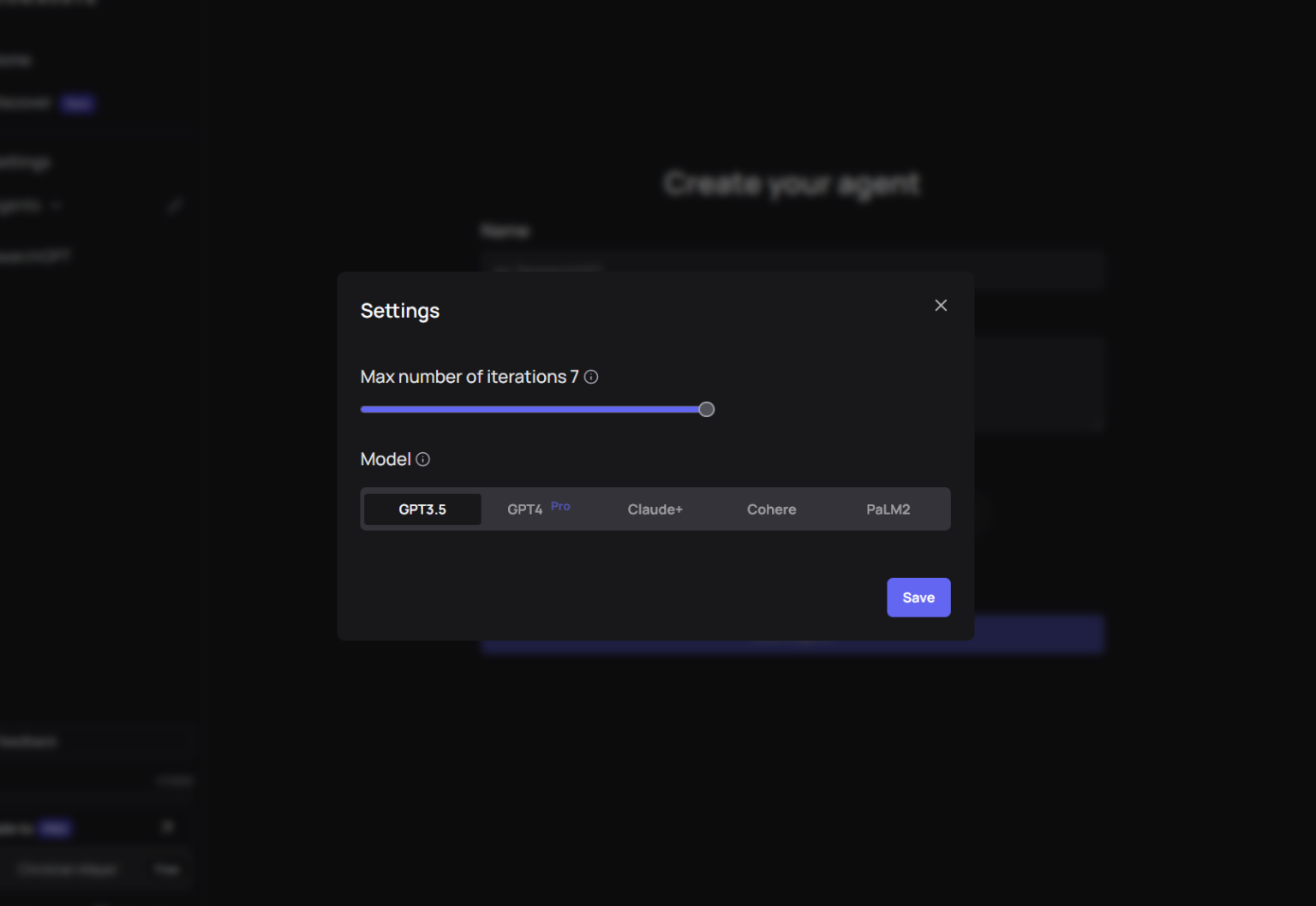Click the New badge next to Discover

click(x=77, y=103)
